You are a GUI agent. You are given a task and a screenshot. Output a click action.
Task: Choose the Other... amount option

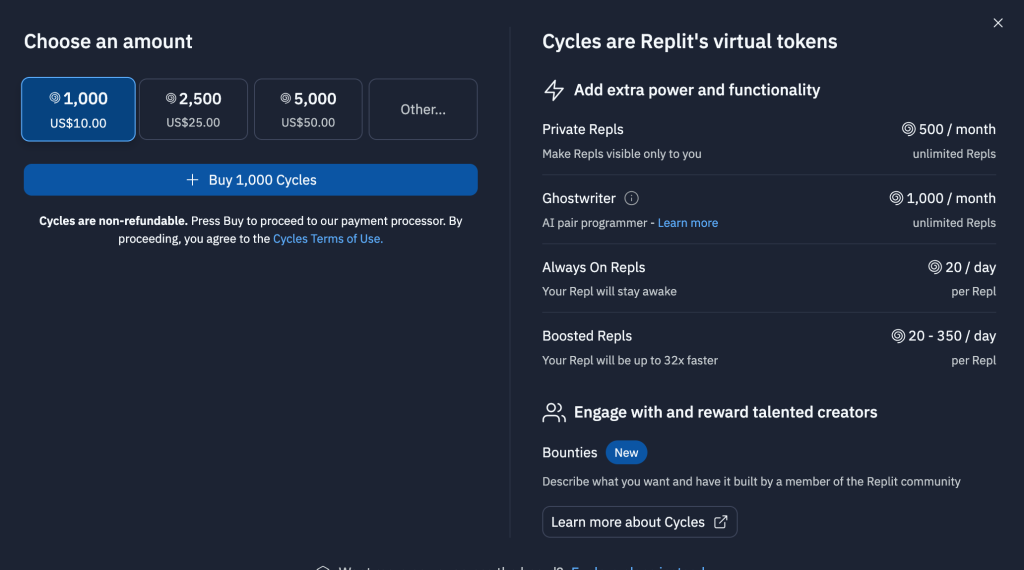(423, 109)
